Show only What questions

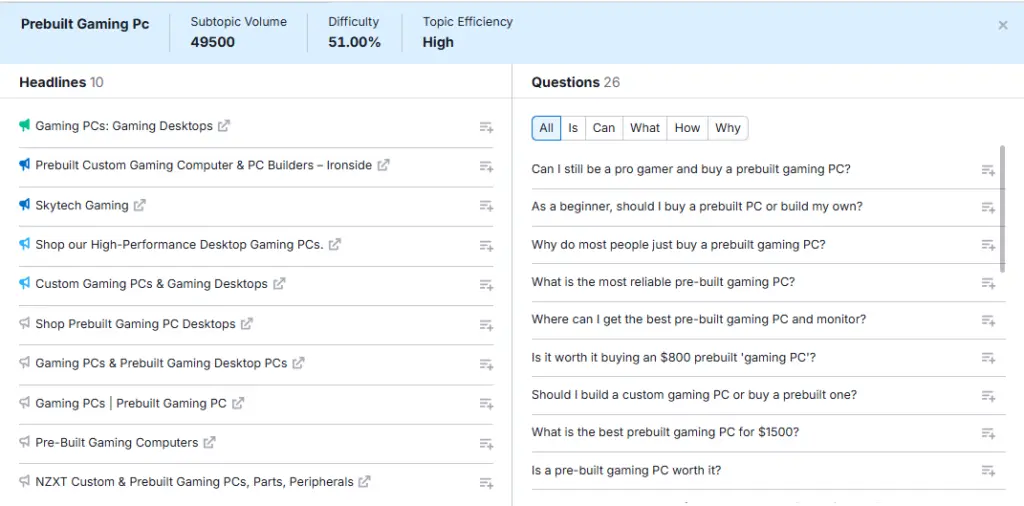[x=645, y=128]
